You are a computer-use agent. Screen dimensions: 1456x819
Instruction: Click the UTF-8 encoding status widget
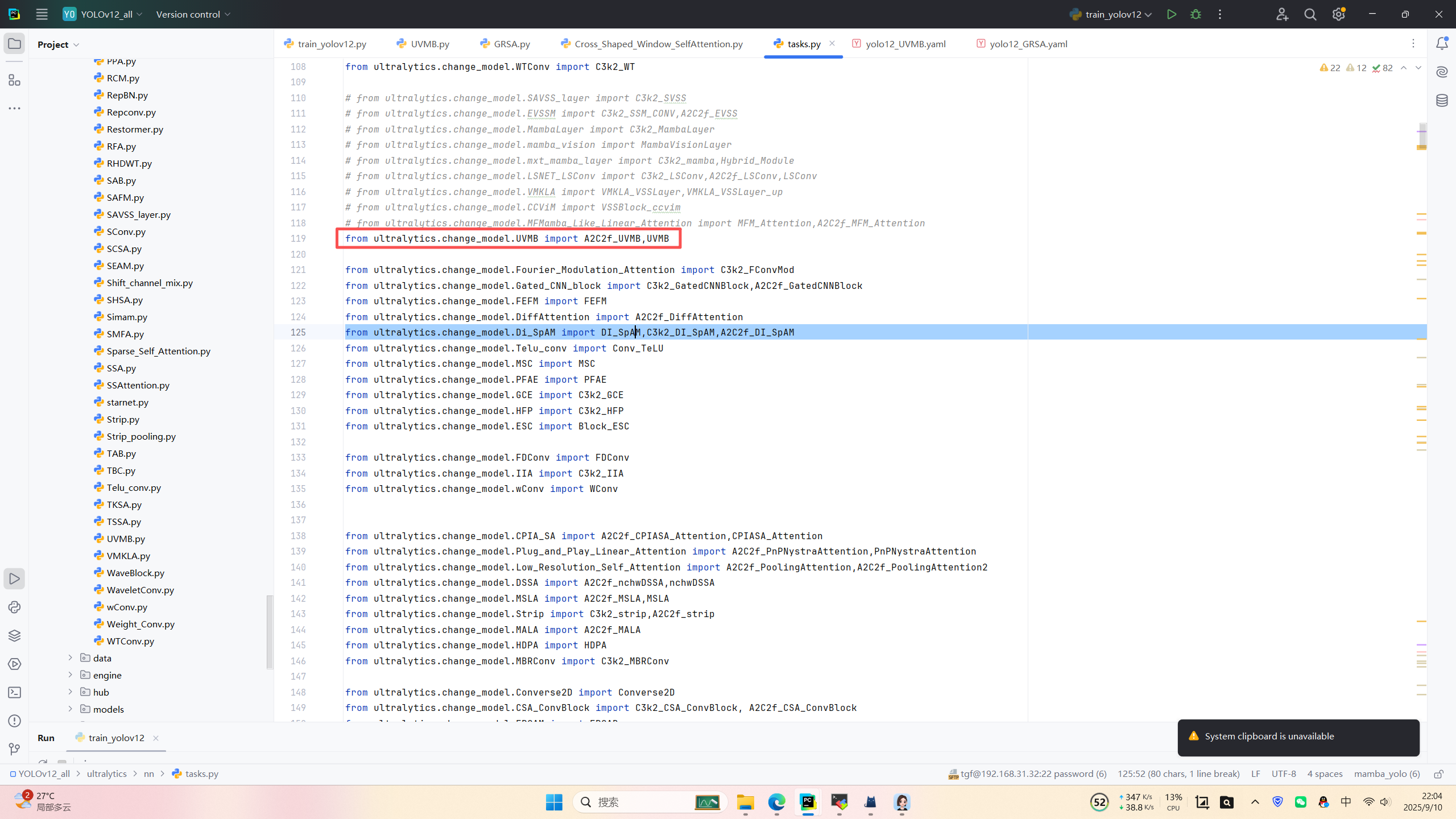[x=1283, y=774]
